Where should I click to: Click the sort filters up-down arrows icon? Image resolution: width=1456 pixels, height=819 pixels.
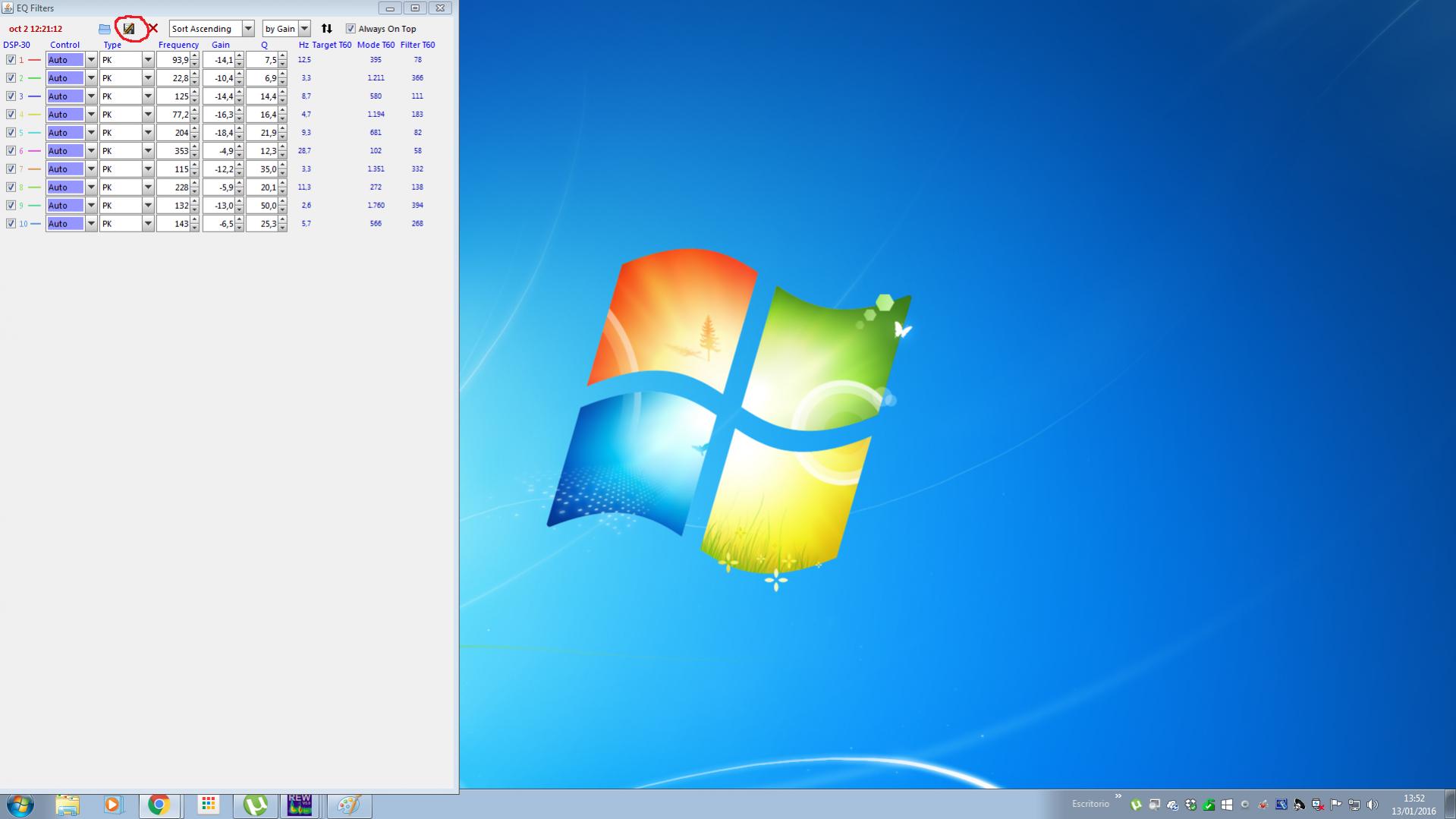326,28
